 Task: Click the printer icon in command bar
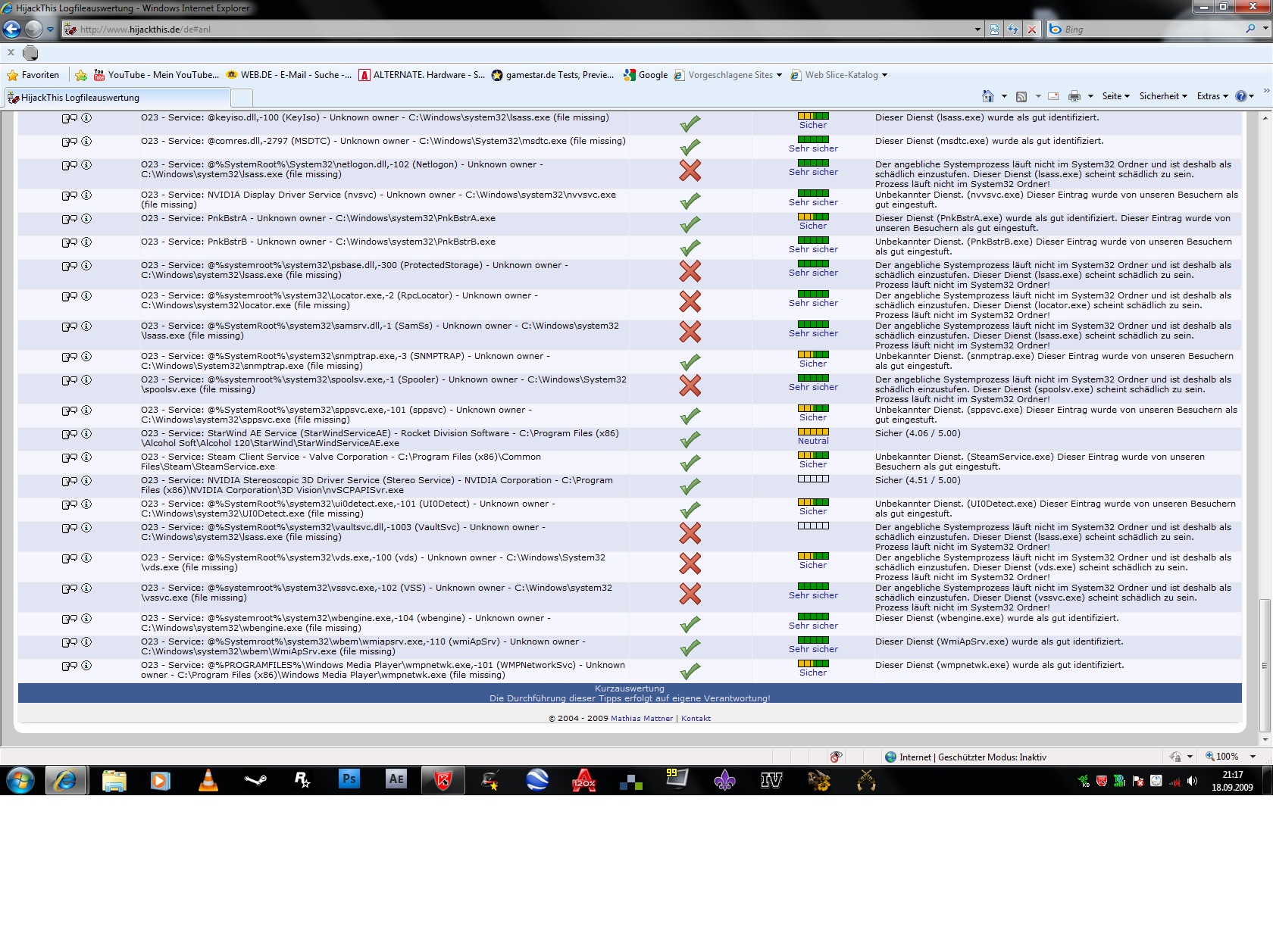click(x=1074, y=96)
